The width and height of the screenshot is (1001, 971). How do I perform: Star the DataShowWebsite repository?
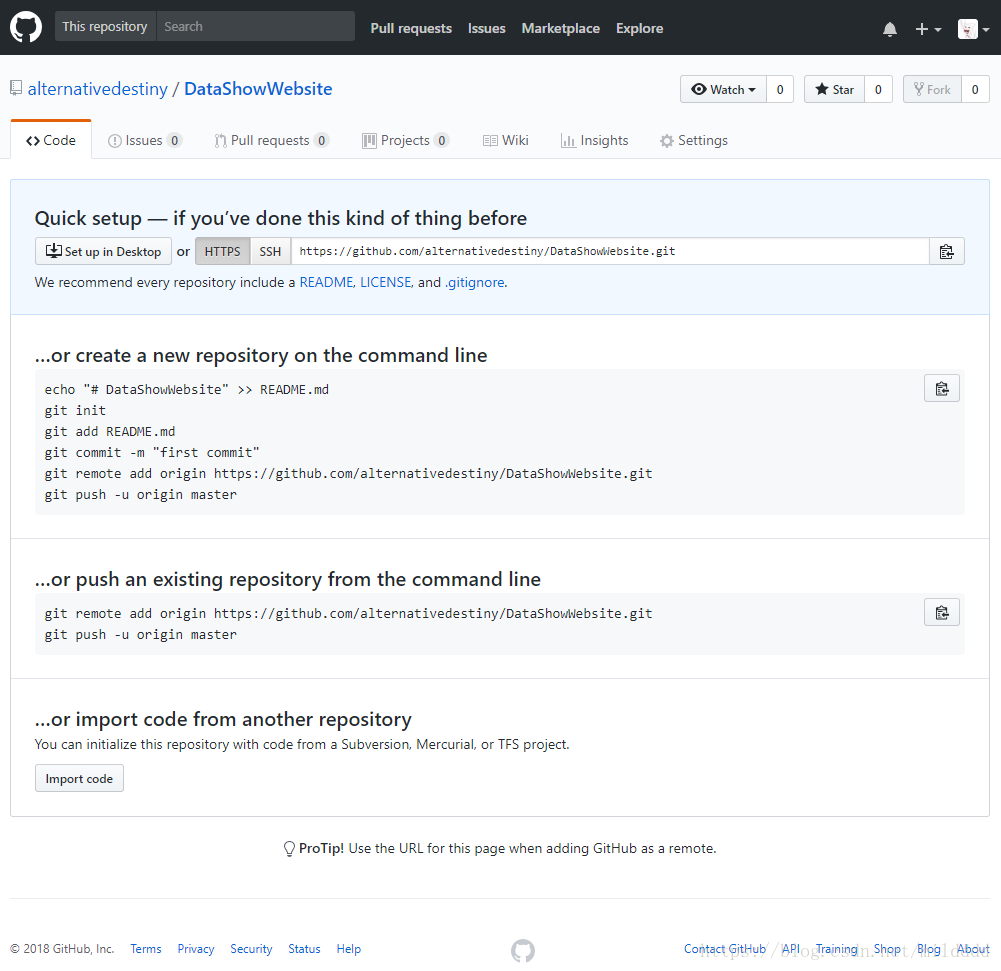click(834, 89)
